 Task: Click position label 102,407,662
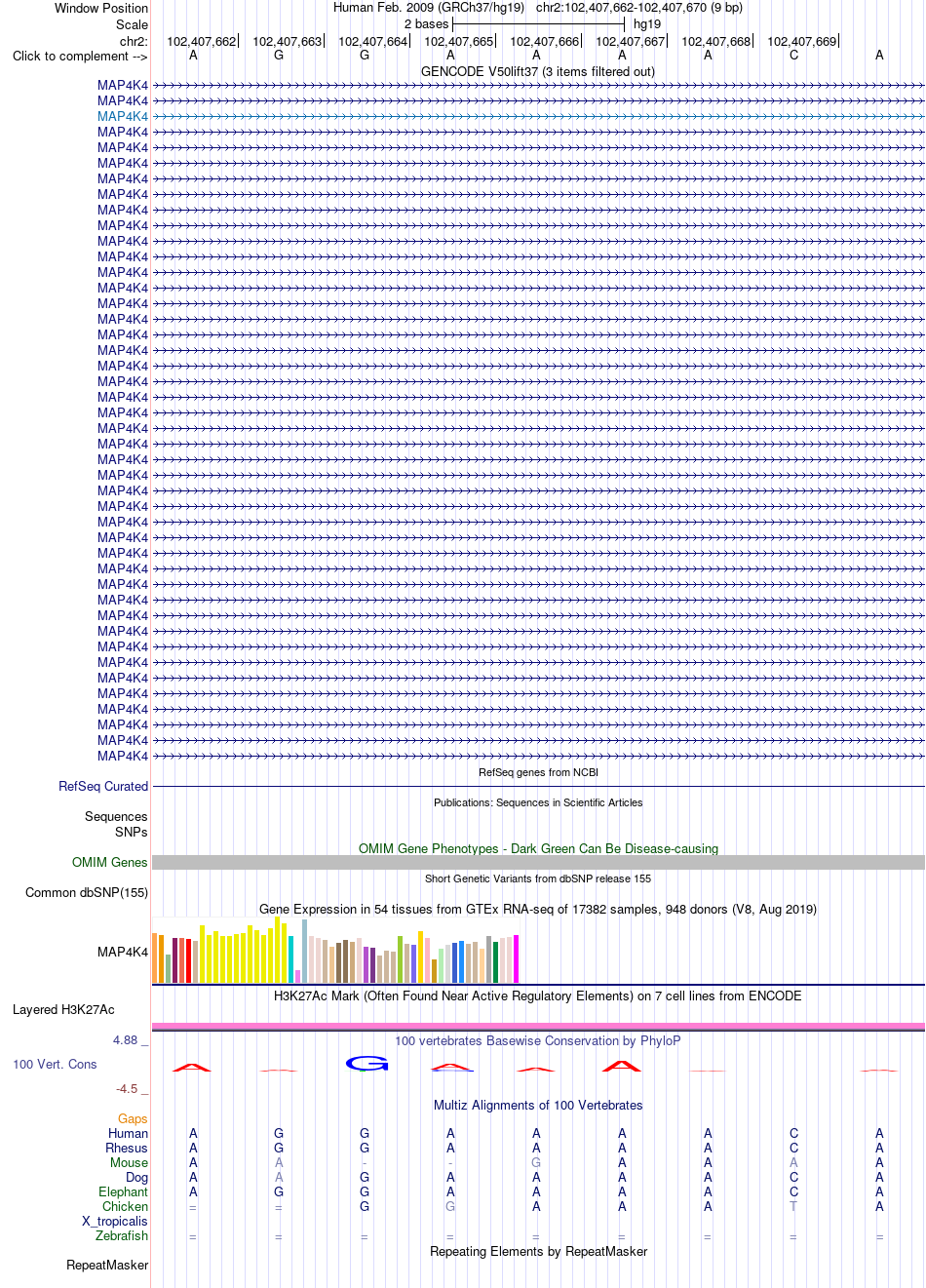click(x=202, y=41)
